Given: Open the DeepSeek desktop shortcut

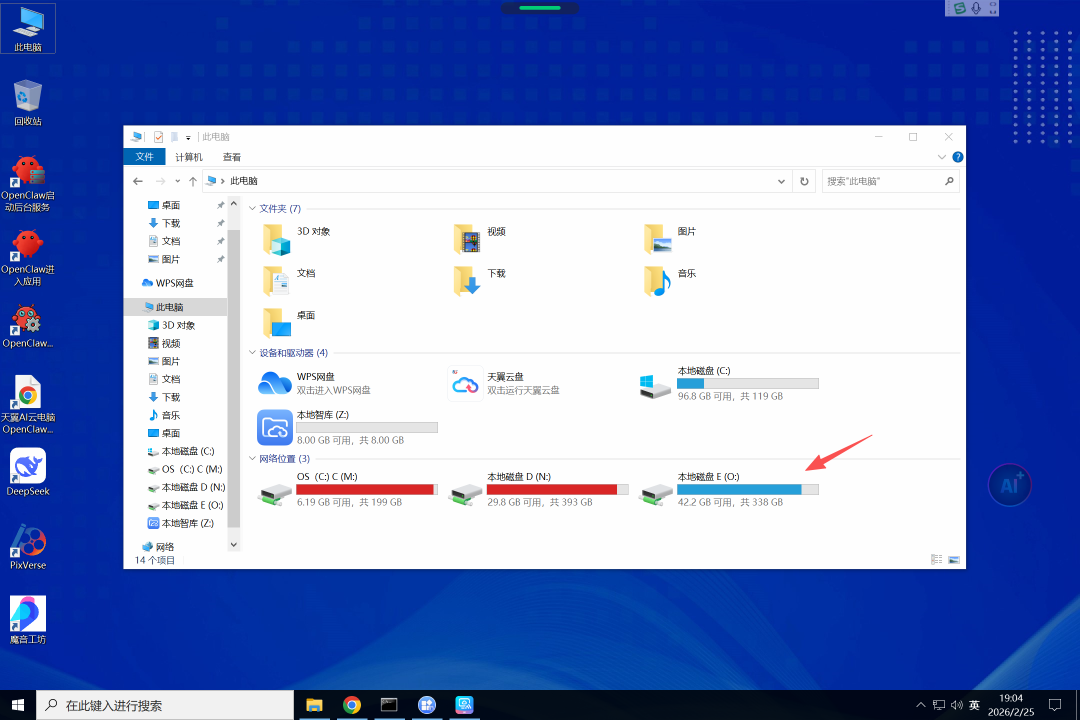Looking at the screenshot, I should coord(28,466).
